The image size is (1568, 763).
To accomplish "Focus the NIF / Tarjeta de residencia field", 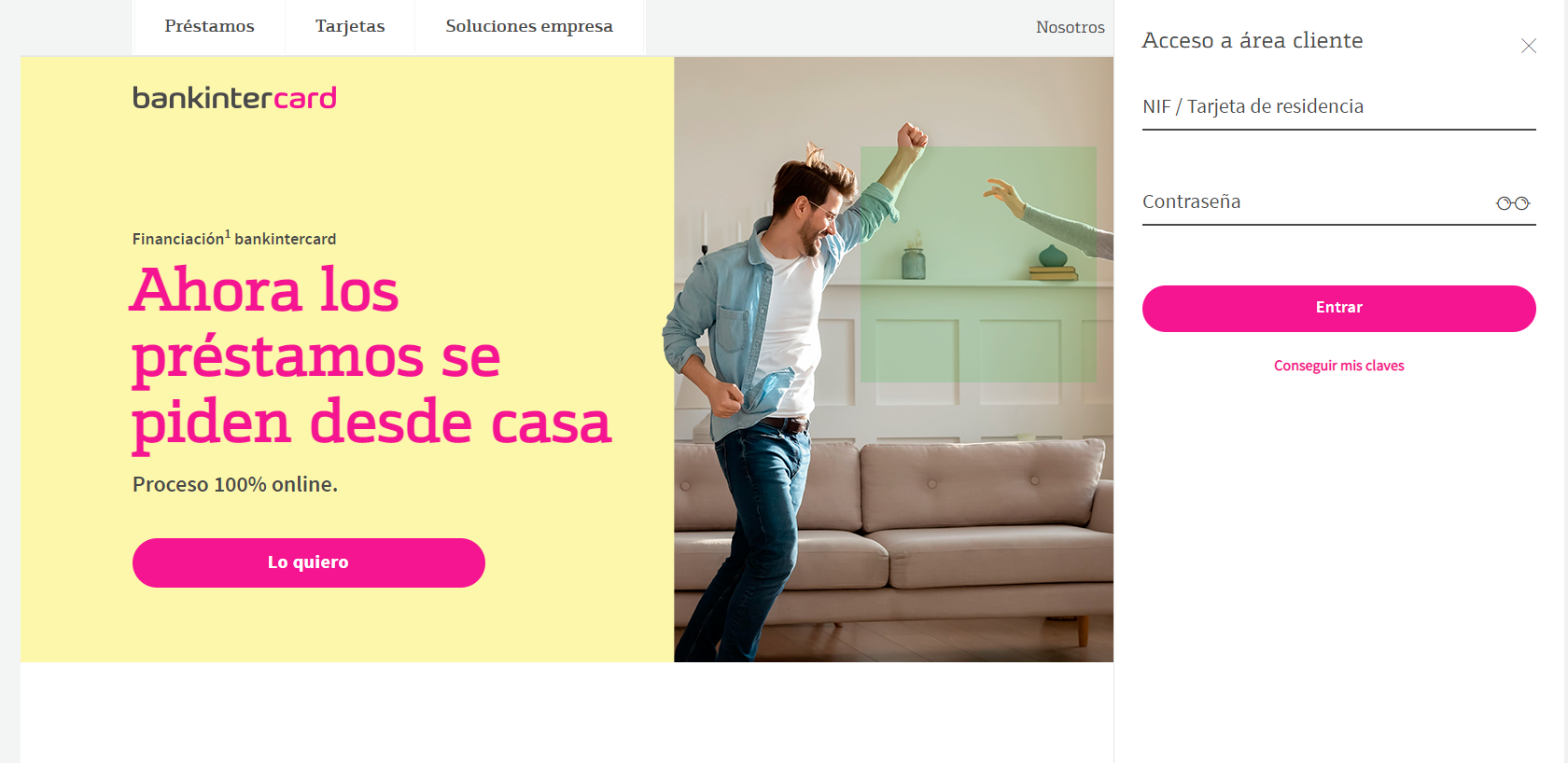I will pos(1338,107).
